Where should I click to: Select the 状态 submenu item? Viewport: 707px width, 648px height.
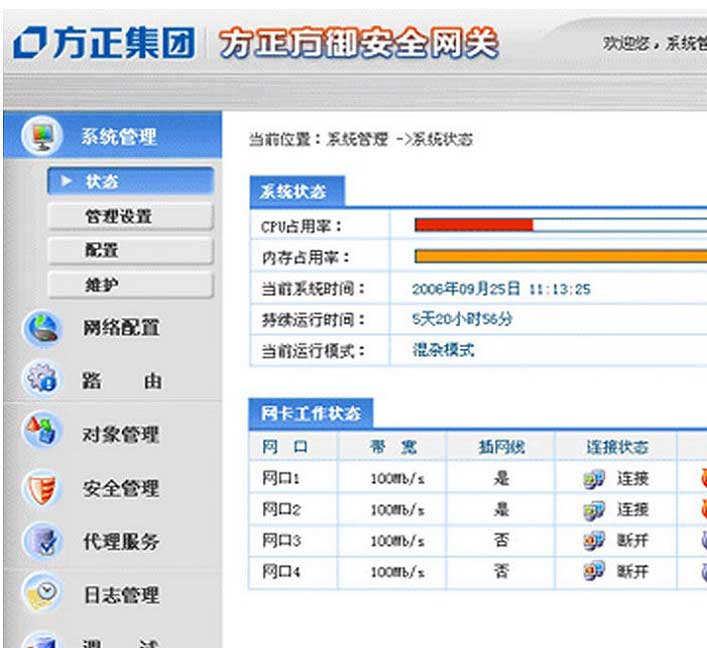[130, 181]
